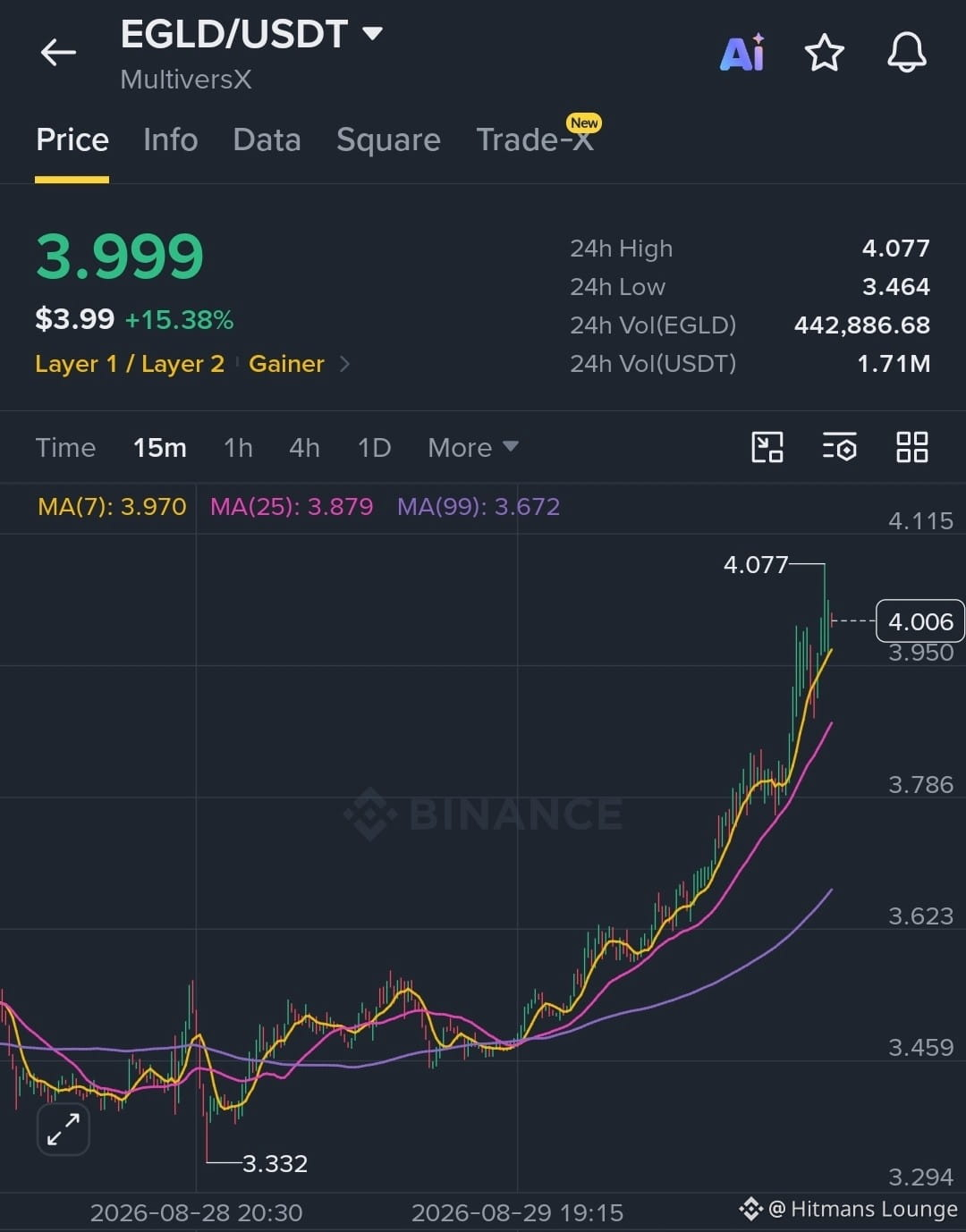
Task: Tap the 3.786 price axis label
Action: [x=920, y=785]
